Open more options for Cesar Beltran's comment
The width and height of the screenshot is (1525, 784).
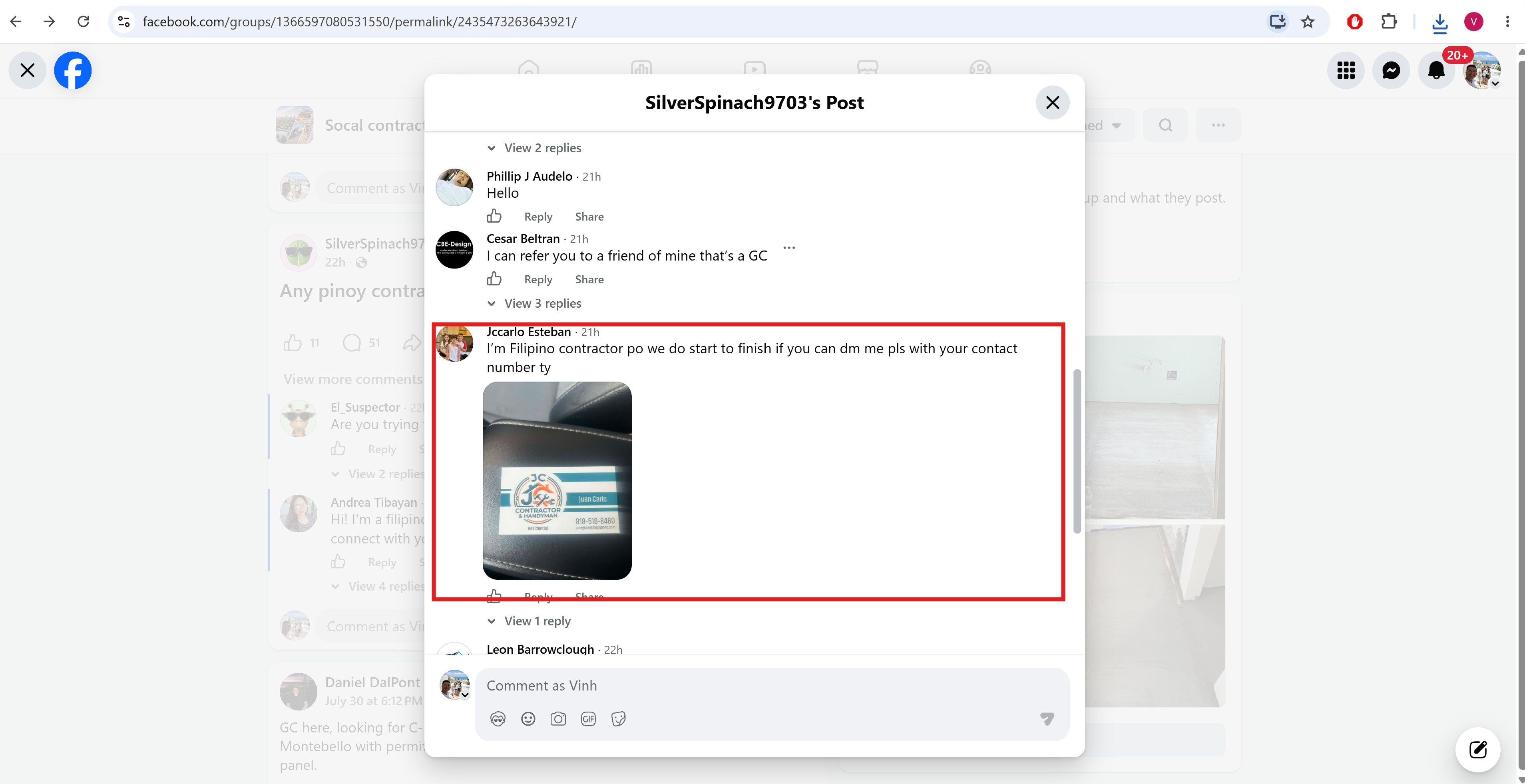789,247
